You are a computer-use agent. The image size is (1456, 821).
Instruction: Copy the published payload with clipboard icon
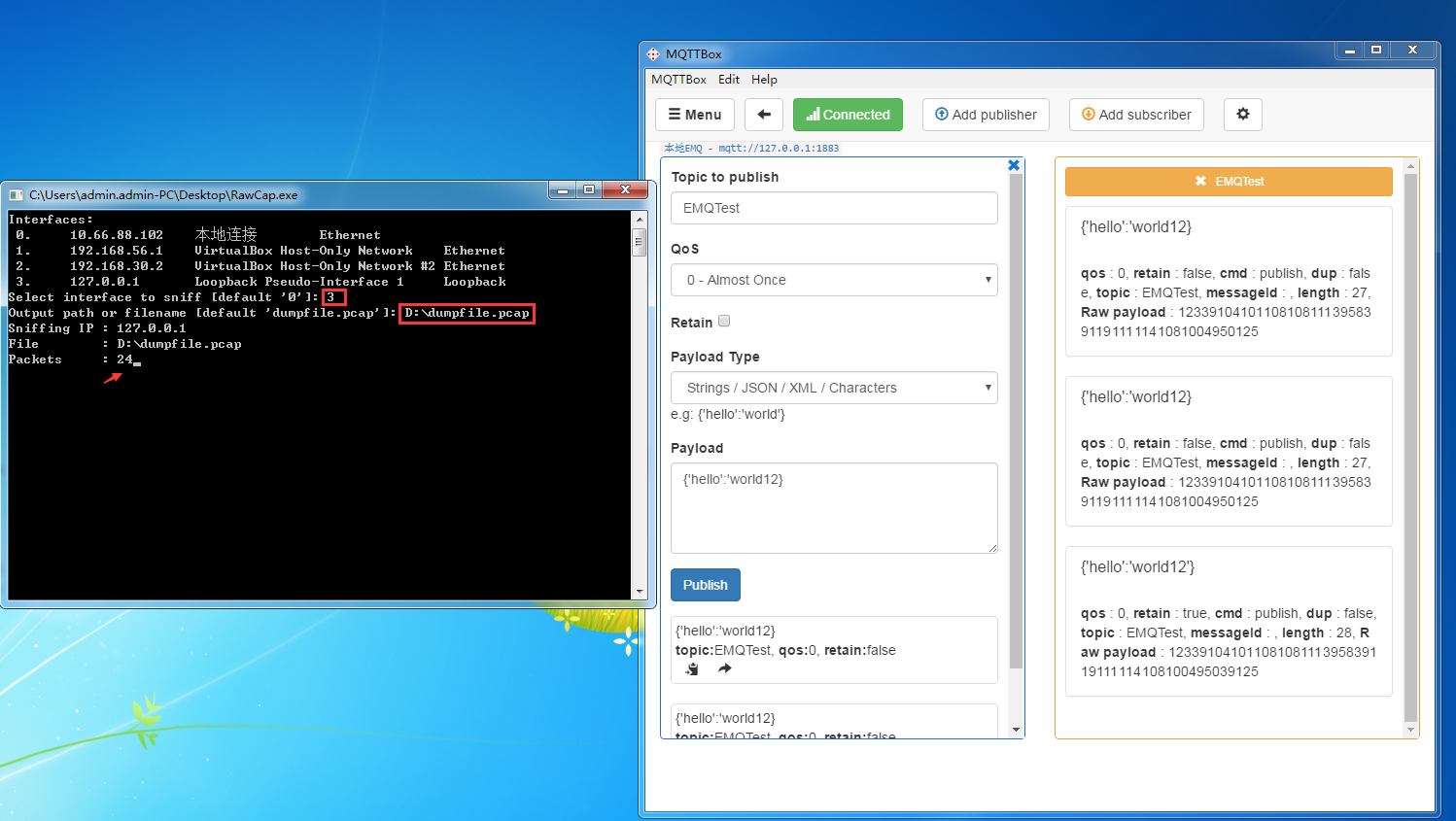pyautogui.click(x=692, y=669)
